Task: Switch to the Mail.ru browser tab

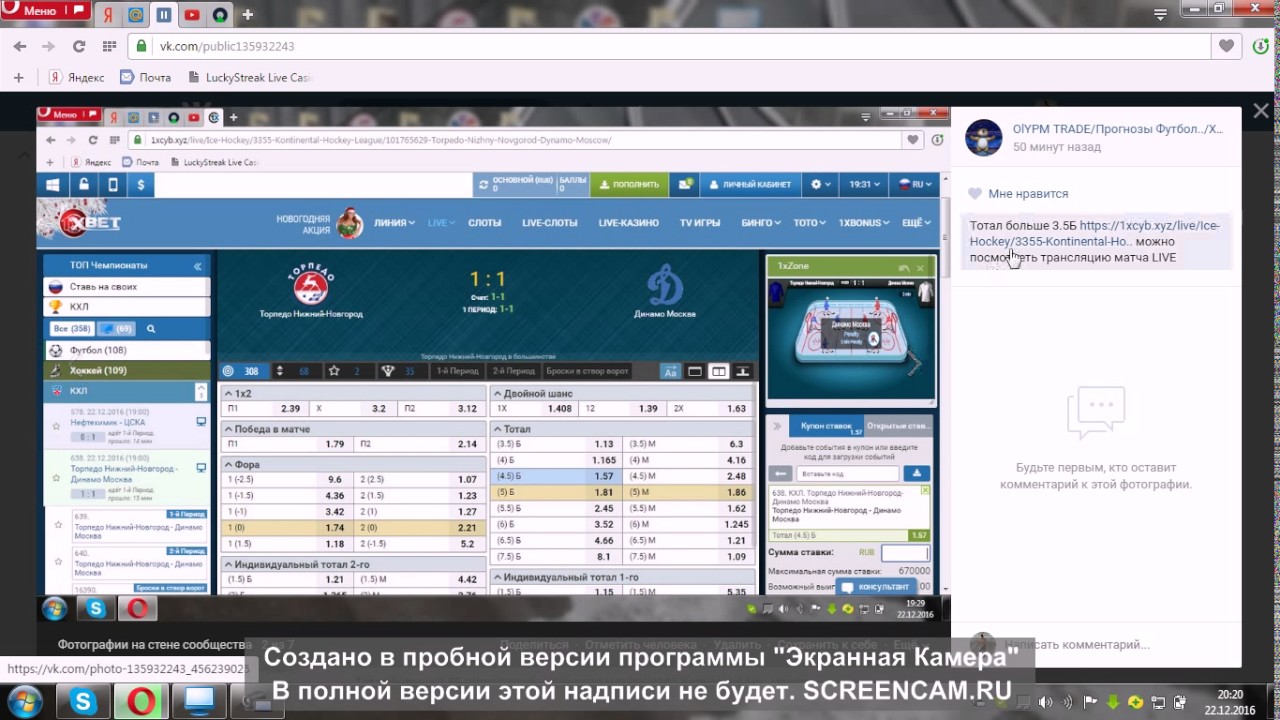Action: click(136, 15)
